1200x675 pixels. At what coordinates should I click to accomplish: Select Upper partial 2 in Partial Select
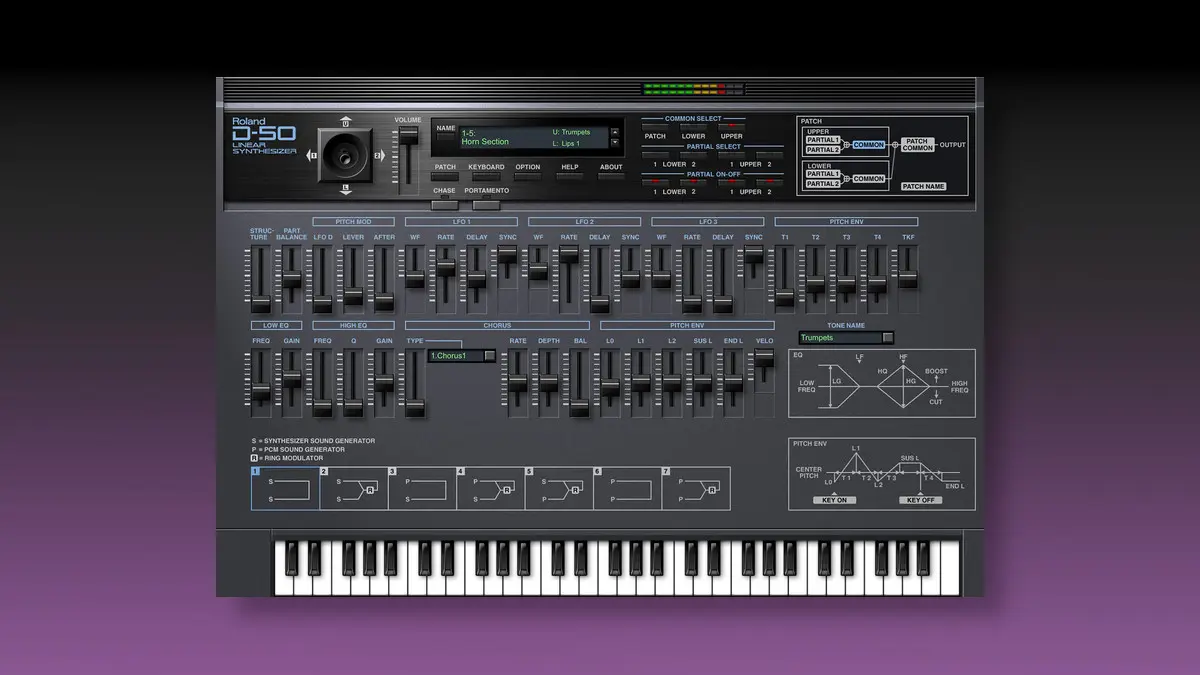pos(769,156)
